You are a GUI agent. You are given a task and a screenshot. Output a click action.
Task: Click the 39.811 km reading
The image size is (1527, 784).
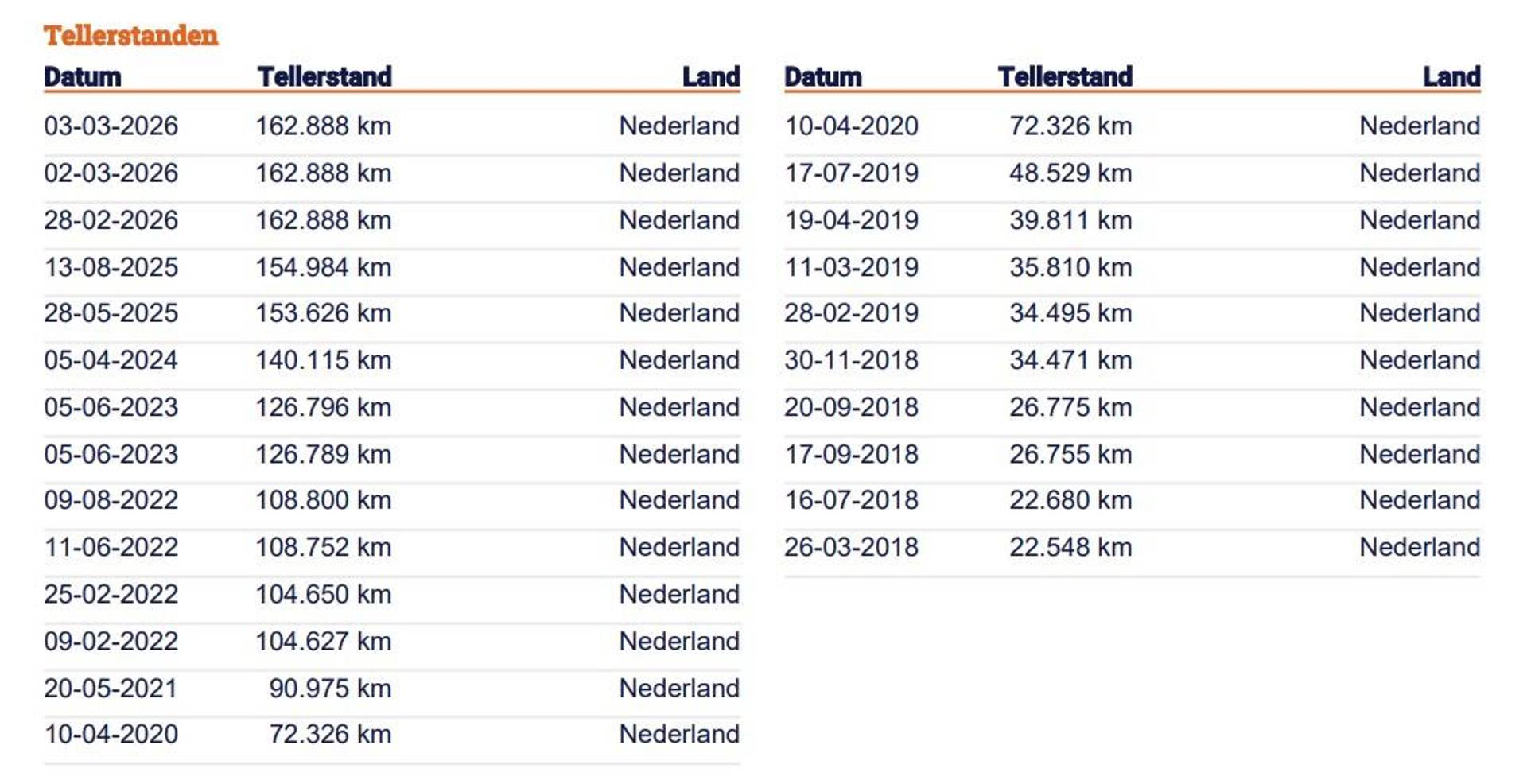(1070, 220)
